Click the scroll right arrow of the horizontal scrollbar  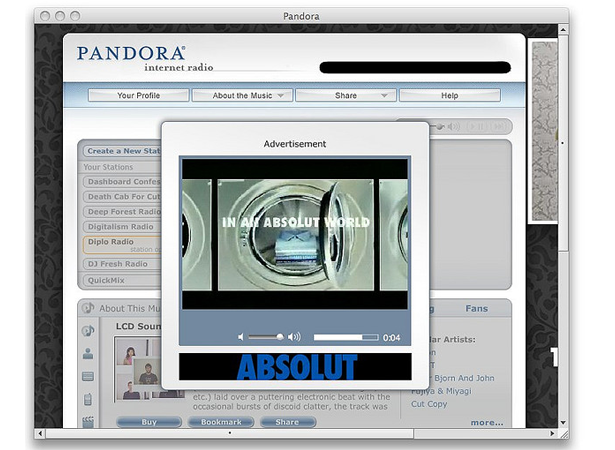click(x=552, y=433)
